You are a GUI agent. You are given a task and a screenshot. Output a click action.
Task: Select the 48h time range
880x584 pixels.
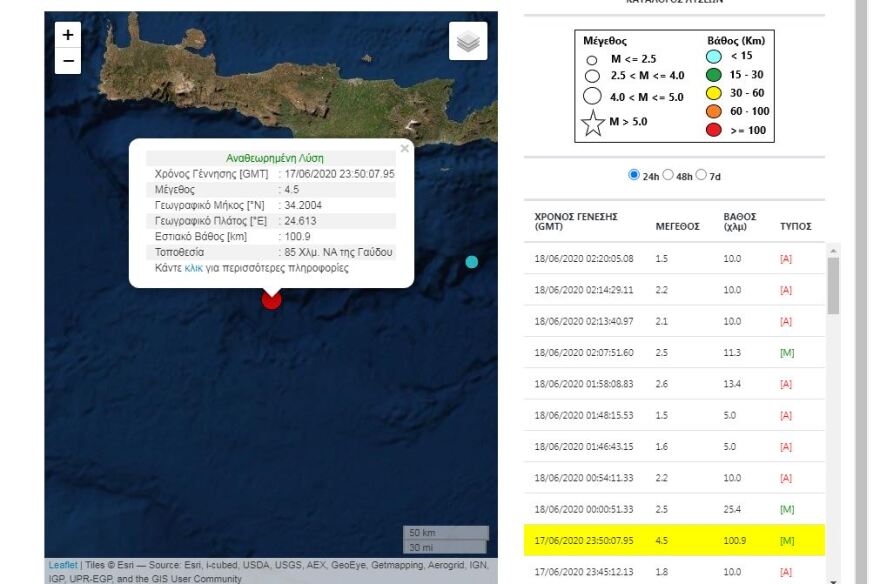668,175
